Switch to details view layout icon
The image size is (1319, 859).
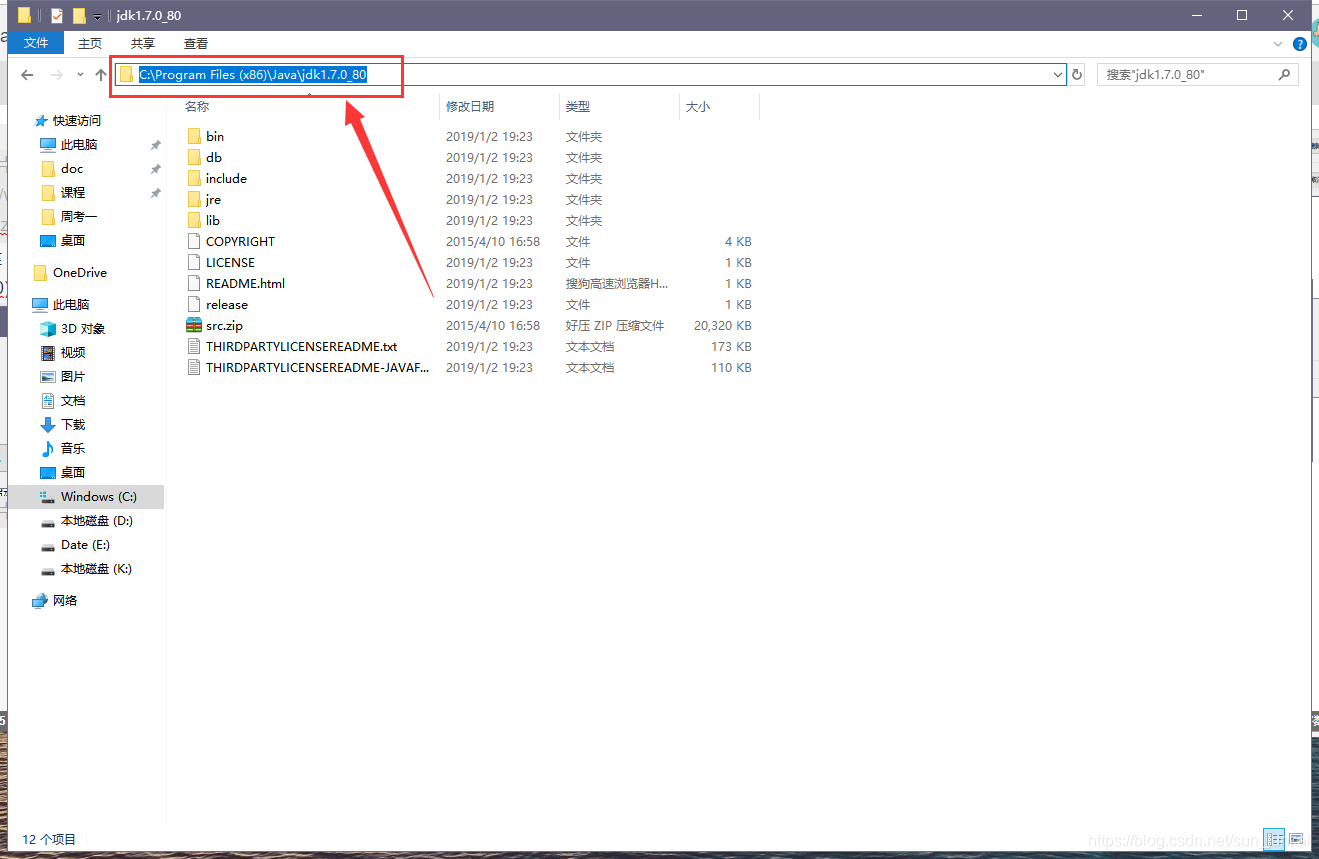point(1274,838)
